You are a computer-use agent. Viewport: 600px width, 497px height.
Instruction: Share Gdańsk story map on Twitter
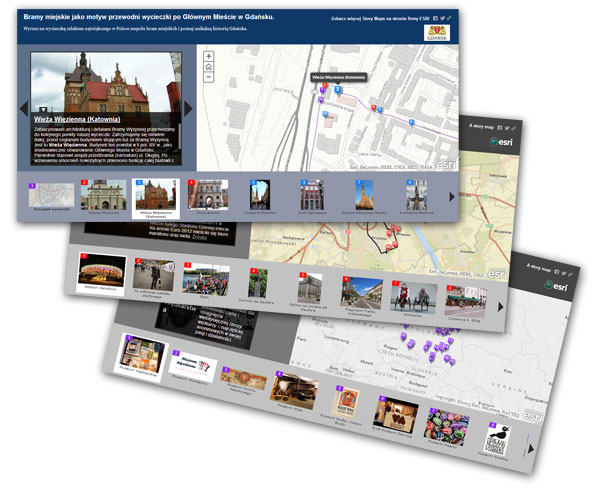(442, 18)
